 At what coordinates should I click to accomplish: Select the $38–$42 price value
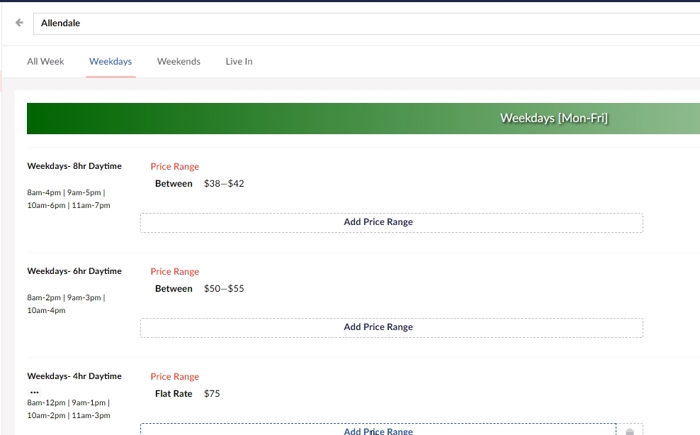click(x=224, y=184)
